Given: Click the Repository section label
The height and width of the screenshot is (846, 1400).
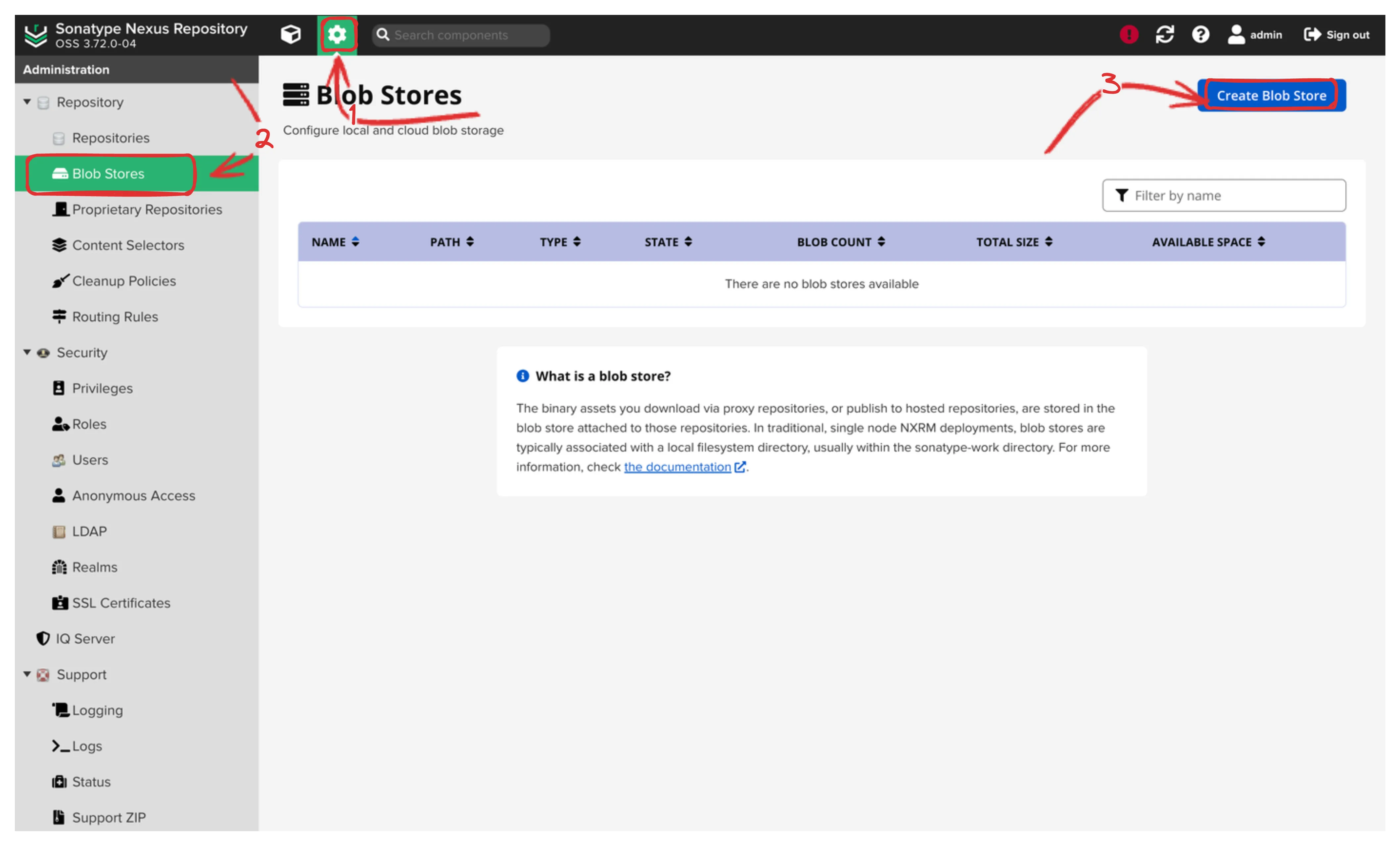Looking at the screenshot, I should (x=90, y=102).
